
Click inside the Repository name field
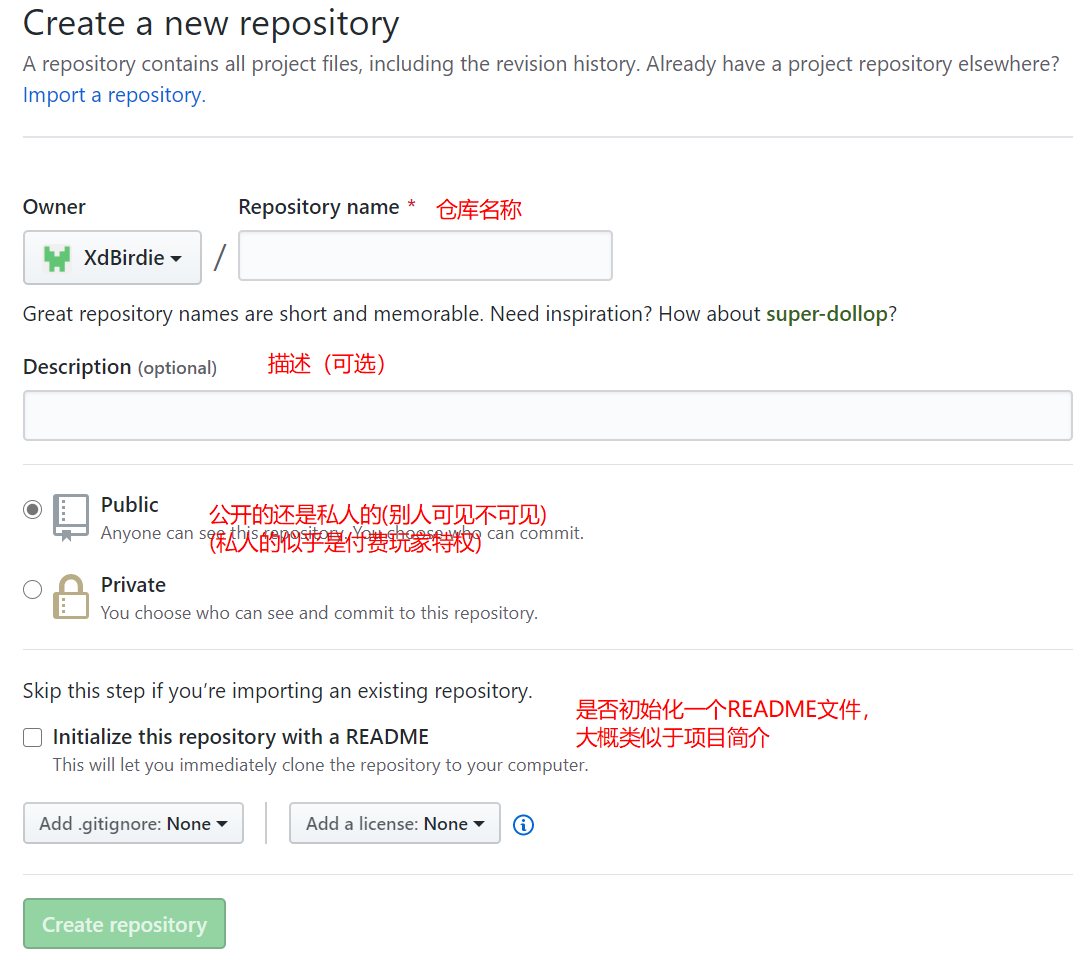[x=424, y=255]
